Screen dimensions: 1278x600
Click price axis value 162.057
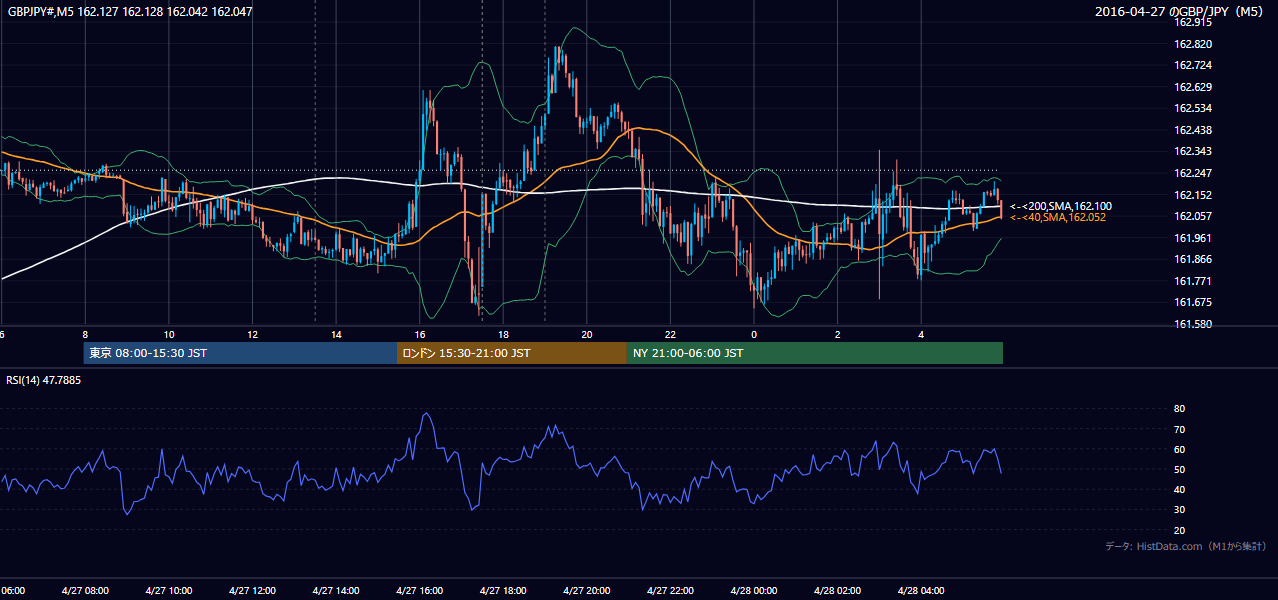(x=1192, y=216)
